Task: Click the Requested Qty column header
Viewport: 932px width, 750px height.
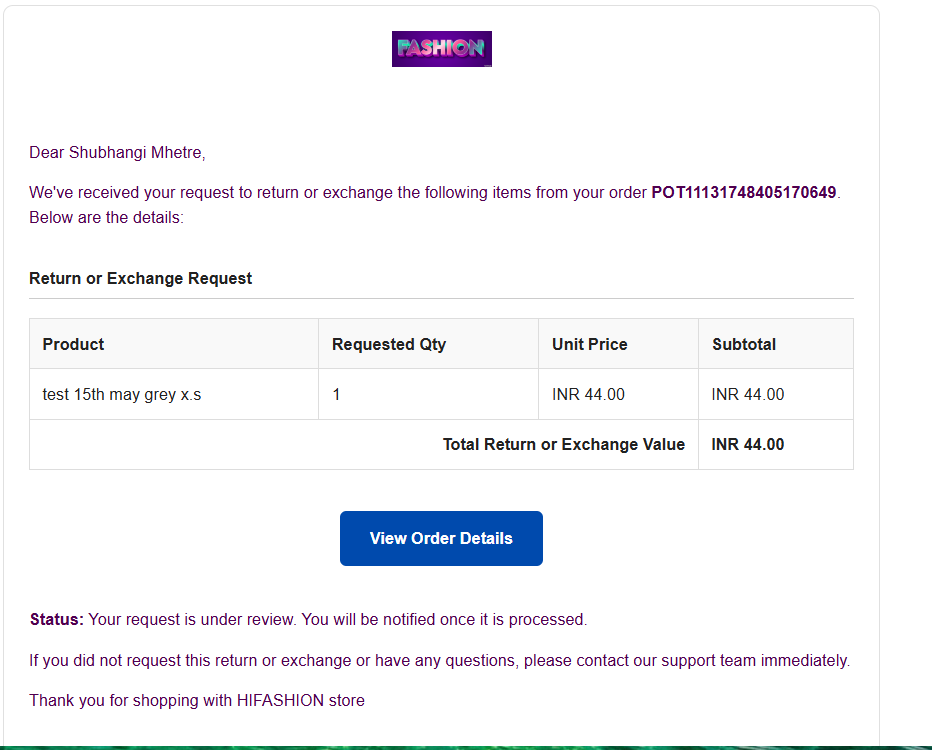Action: point(389,344)
